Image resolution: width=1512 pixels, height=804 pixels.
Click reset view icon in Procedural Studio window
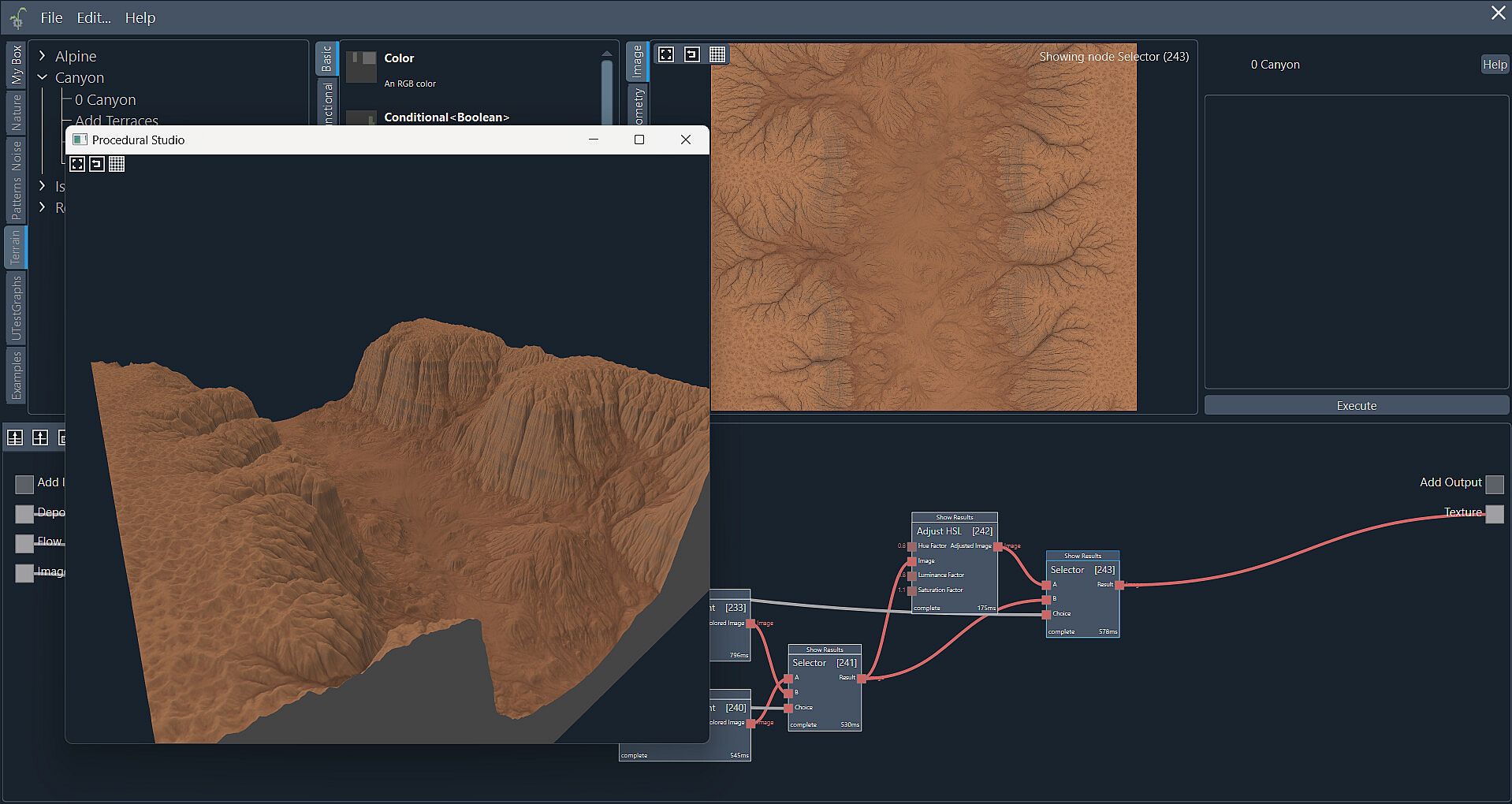click(97, 164)
